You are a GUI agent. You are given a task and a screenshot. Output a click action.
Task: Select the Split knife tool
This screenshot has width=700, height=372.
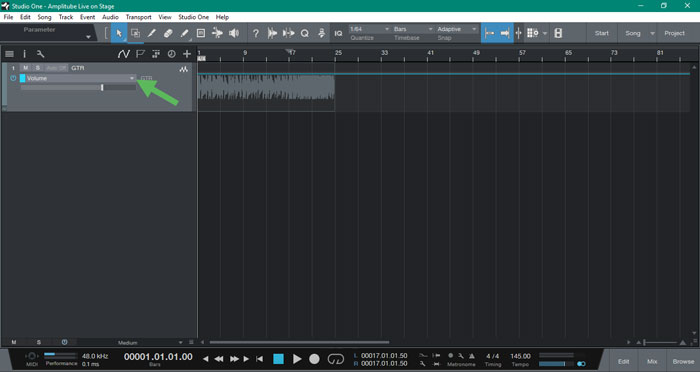pos(152,33)
